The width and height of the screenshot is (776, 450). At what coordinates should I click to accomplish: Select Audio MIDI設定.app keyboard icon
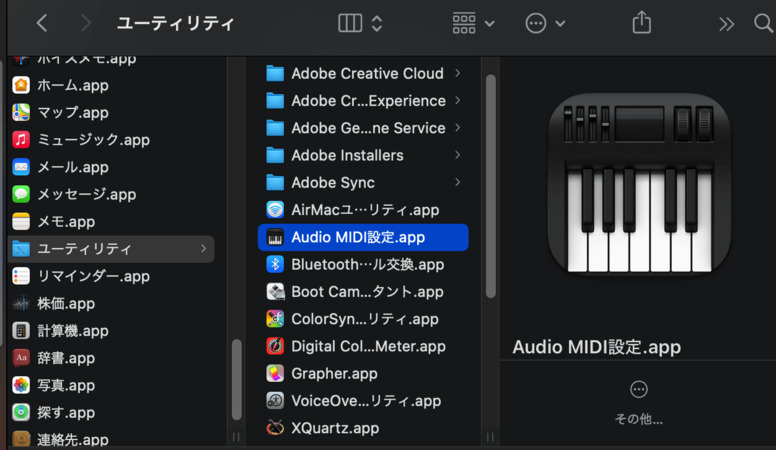(275, 237)
